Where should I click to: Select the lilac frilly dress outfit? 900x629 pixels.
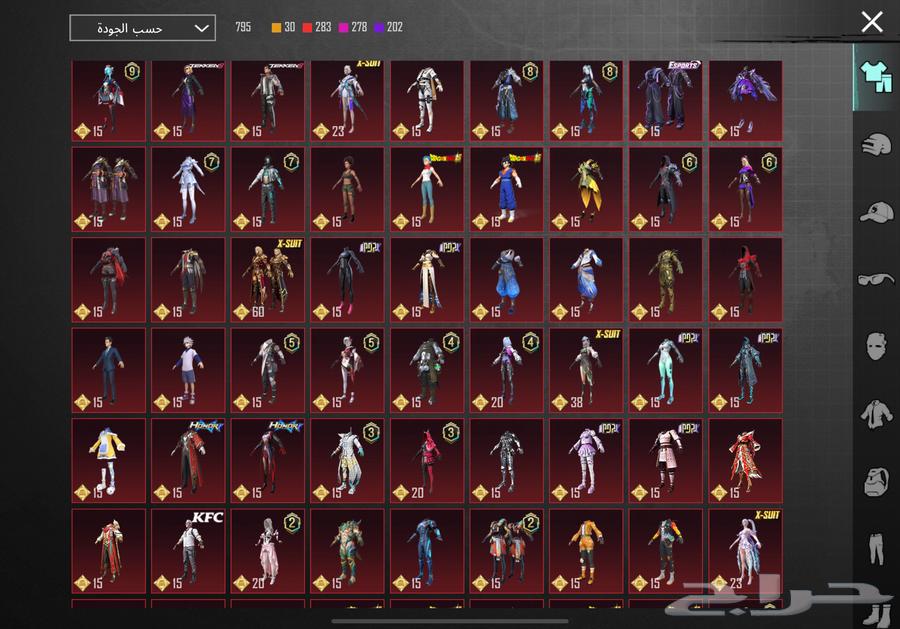click(x=586, y=460)
